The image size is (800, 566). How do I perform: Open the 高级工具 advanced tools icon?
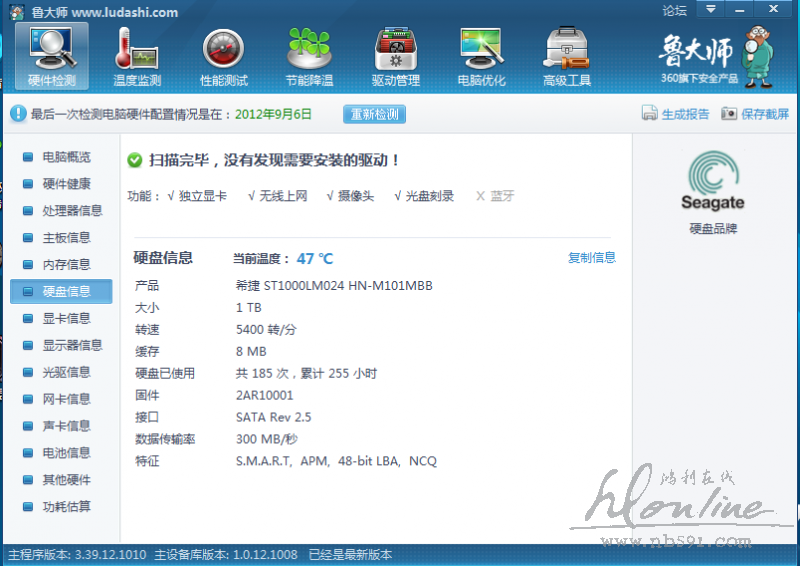click(567, 55)
